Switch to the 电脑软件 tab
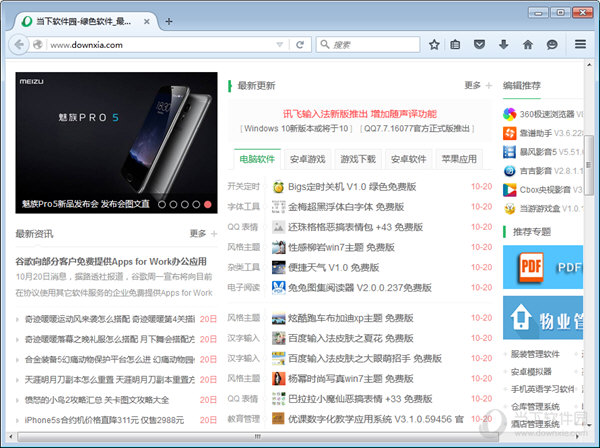 257,159
